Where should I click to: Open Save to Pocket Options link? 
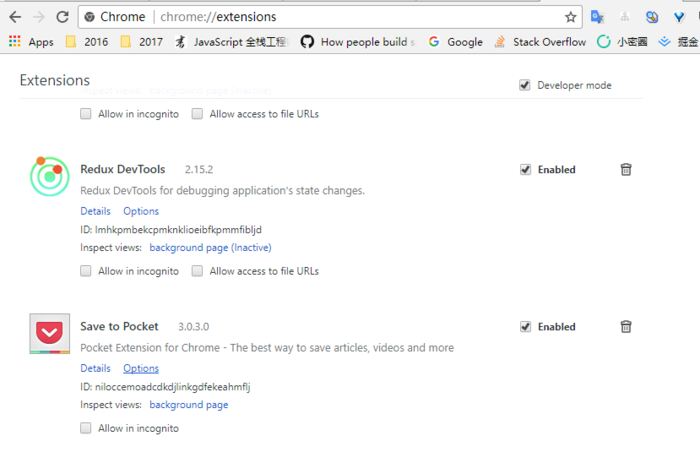(x=141, y=368)
